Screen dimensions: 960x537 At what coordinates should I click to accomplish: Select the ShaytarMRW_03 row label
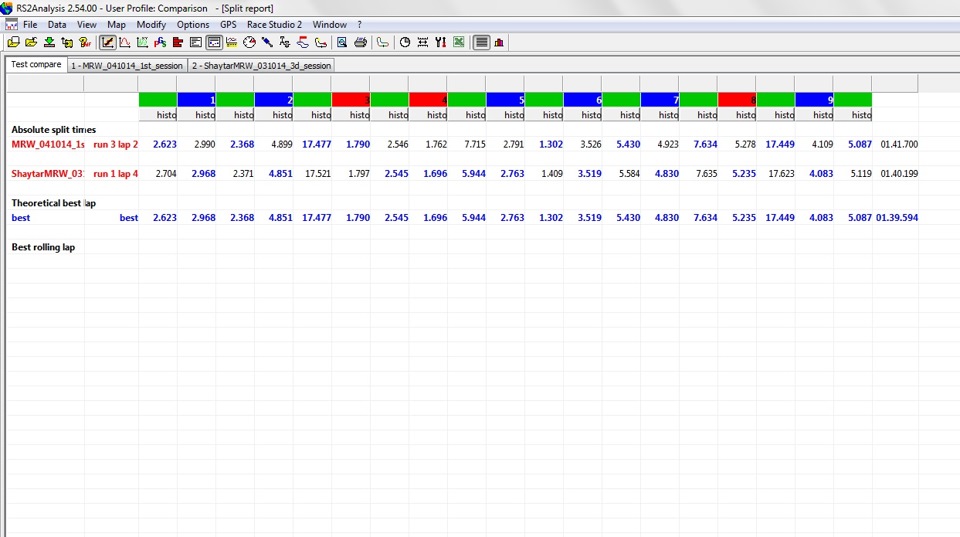(x=48, y=174)
